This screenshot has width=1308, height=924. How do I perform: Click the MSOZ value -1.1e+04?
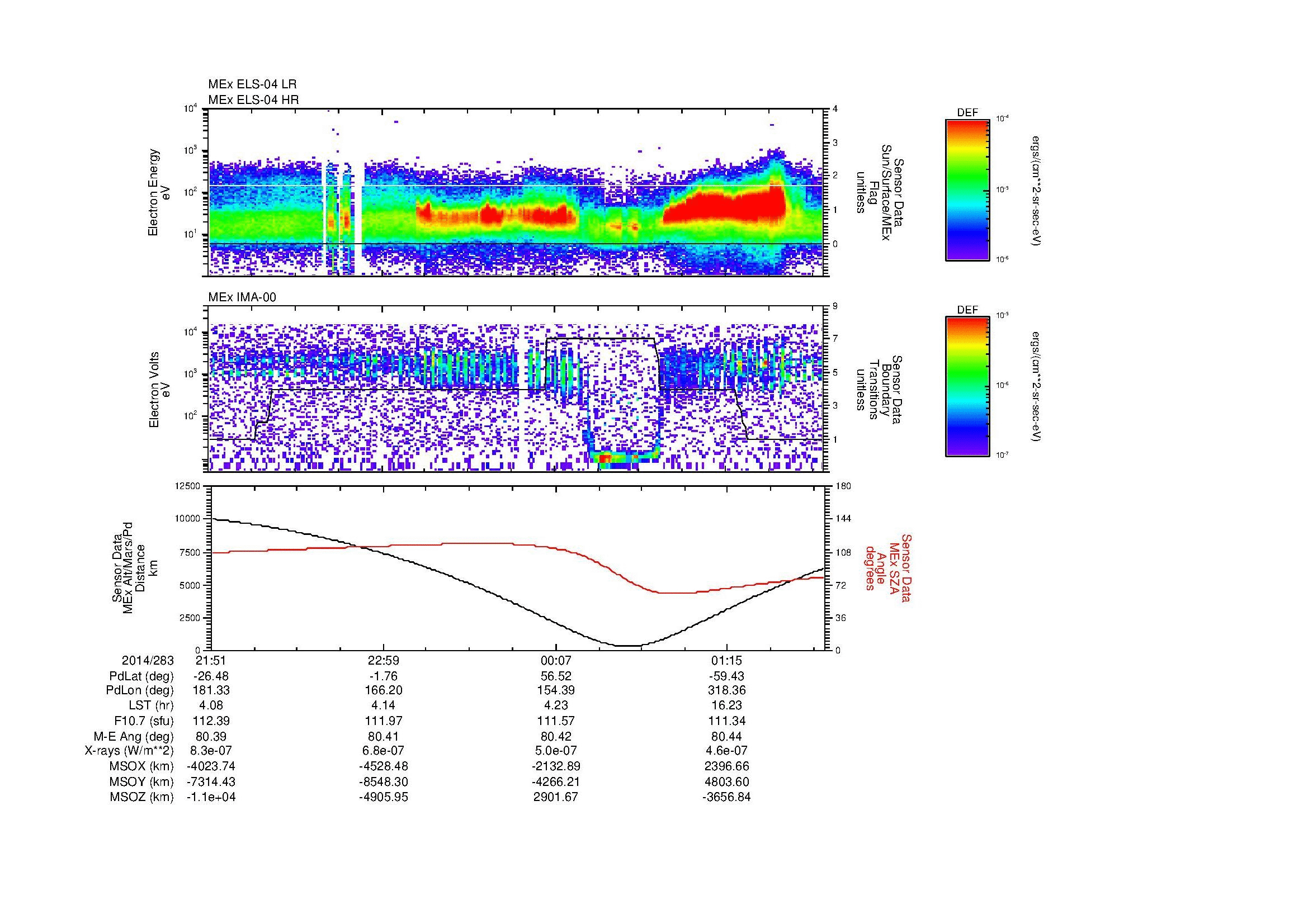(211, 797)
